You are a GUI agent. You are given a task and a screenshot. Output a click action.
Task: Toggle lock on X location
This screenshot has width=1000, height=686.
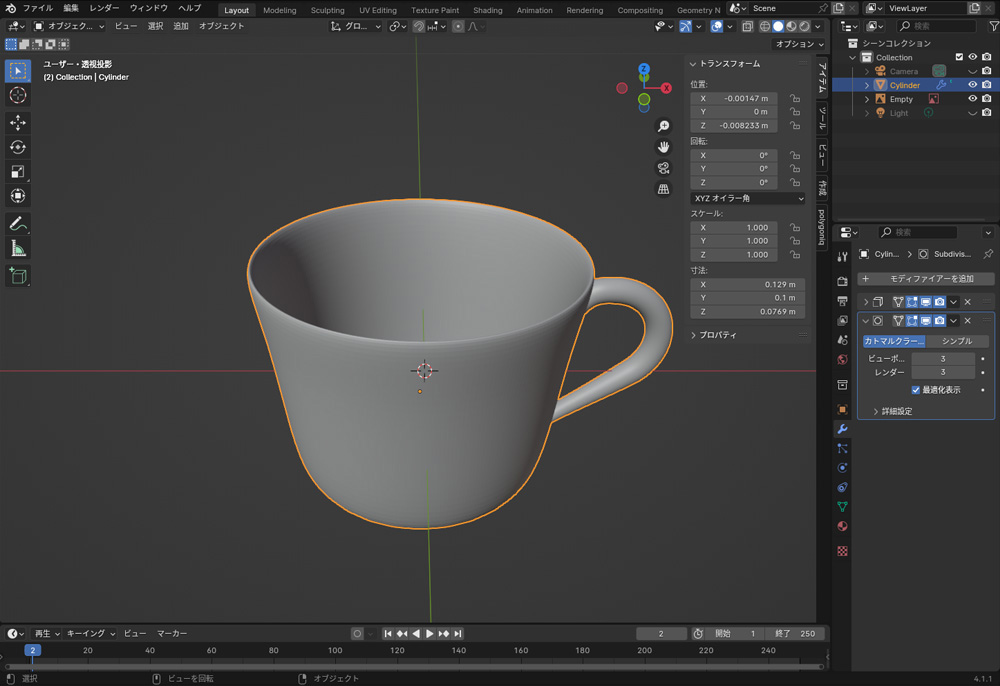[x=794, y=99]
